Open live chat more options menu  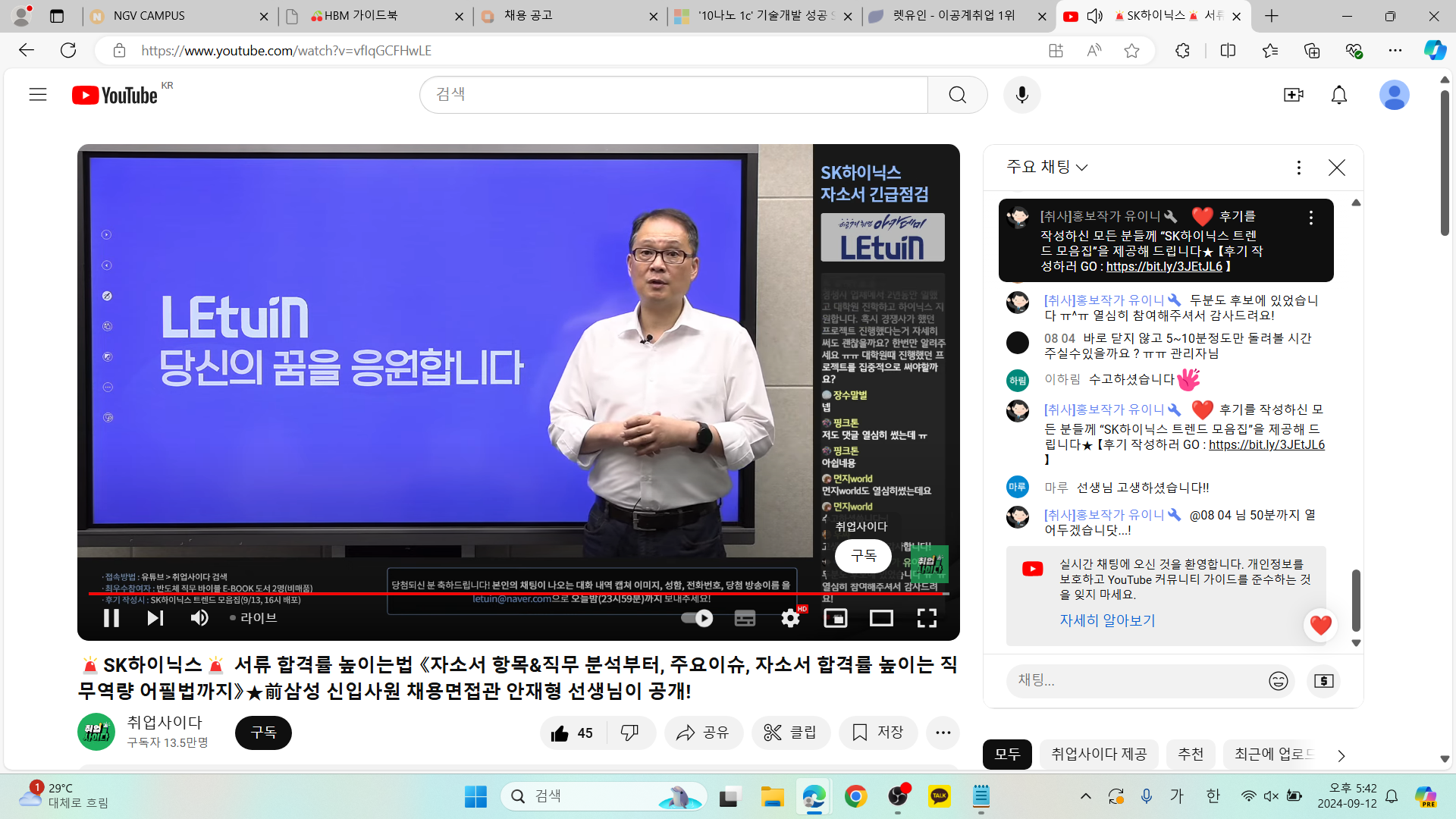click(x=1299, y=167)
